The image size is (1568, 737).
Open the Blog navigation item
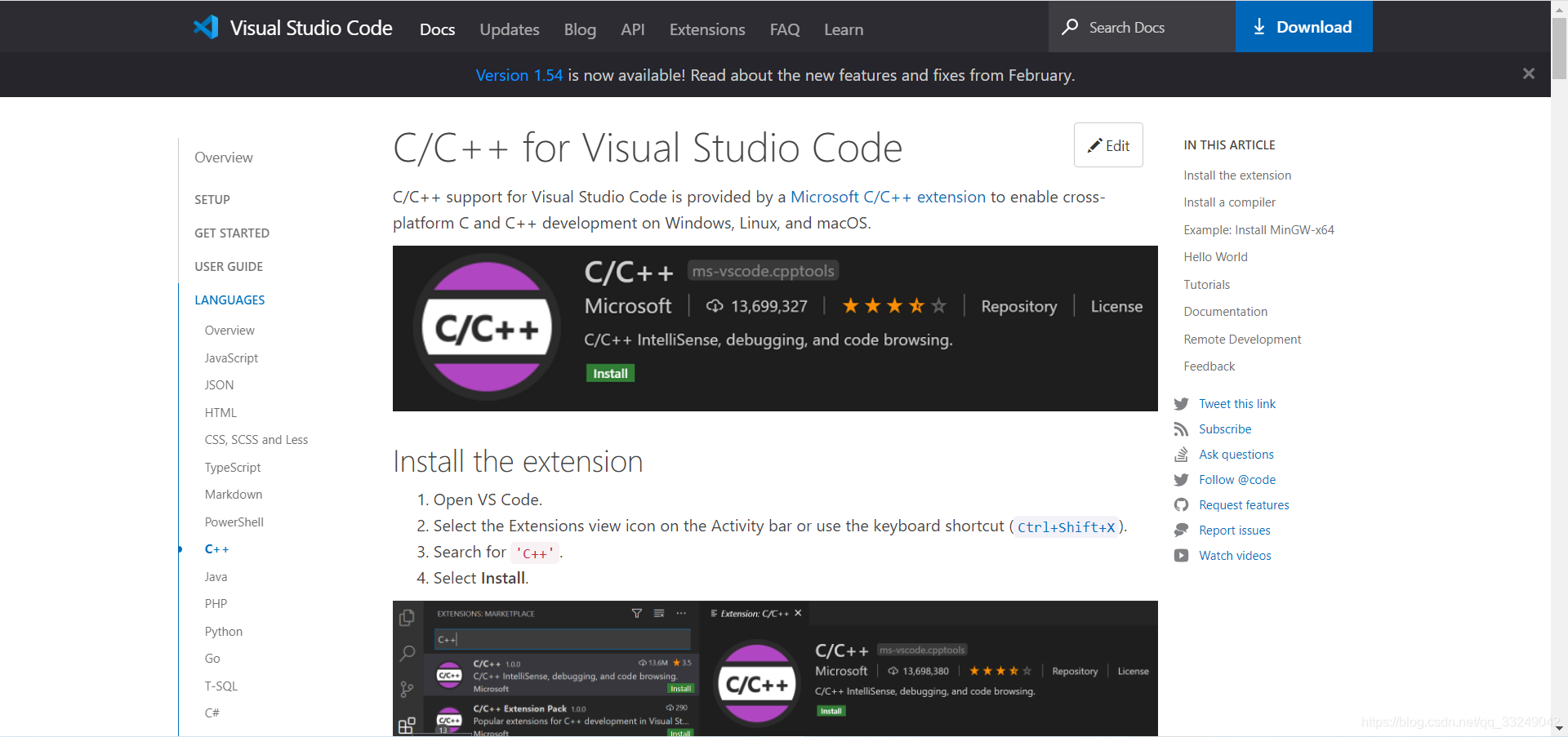click(x=580, y=29)
